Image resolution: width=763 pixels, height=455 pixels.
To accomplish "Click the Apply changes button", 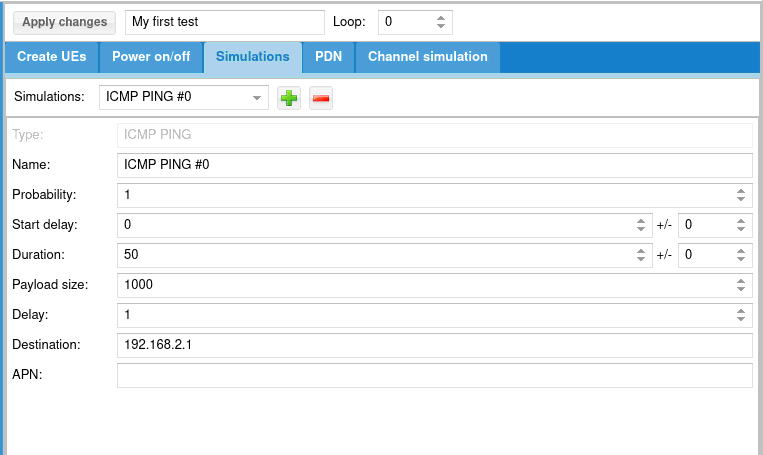I will (x=65, y=22).
